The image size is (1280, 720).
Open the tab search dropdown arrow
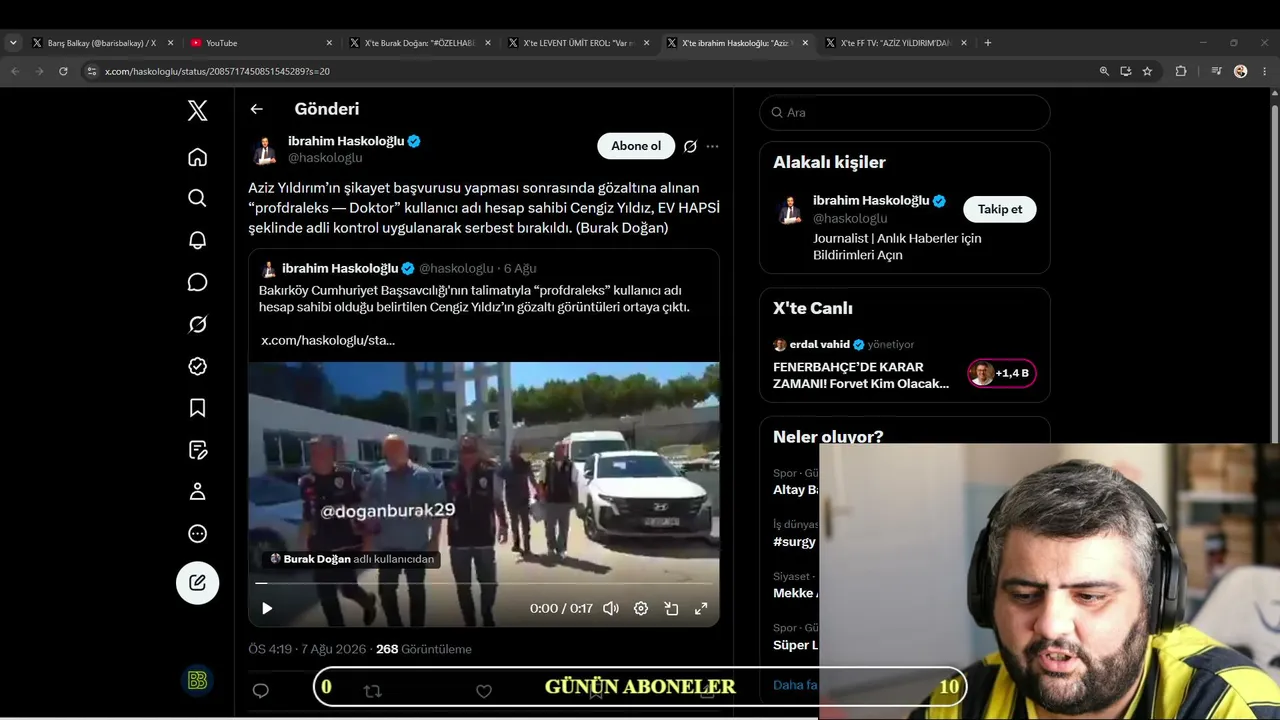point(13,43)
